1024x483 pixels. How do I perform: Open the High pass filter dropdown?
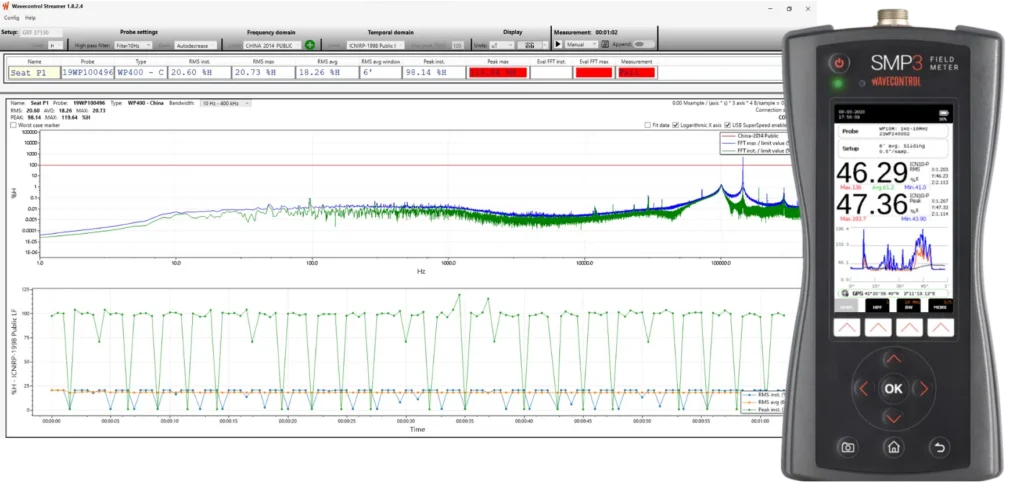tap(133, 45)
